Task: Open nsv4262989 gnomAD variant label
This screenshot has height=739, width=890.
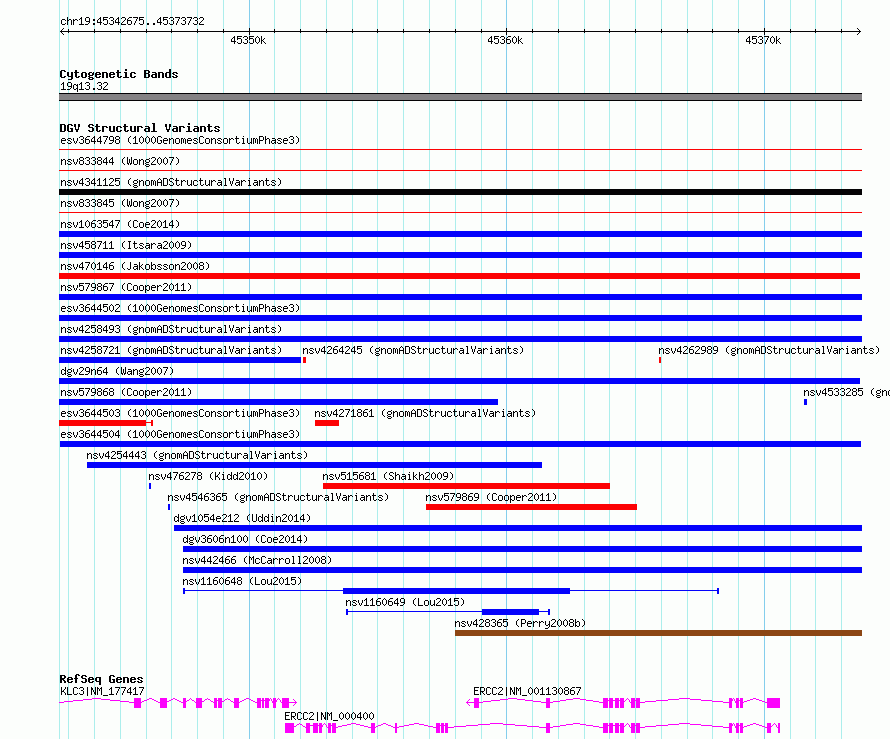Action: 769,350
